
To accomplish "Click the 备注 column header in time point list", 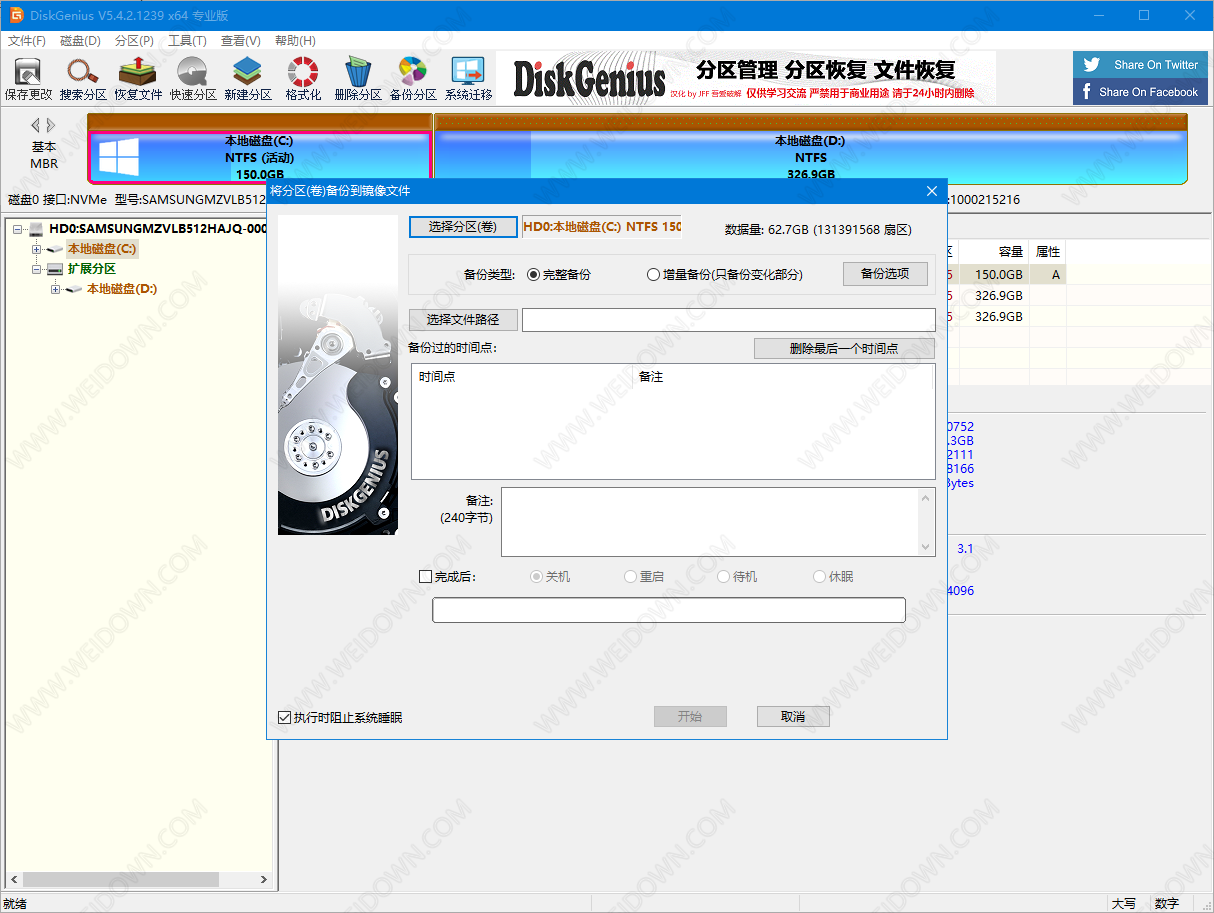I will pyautogui.click(x=782, y=377).
